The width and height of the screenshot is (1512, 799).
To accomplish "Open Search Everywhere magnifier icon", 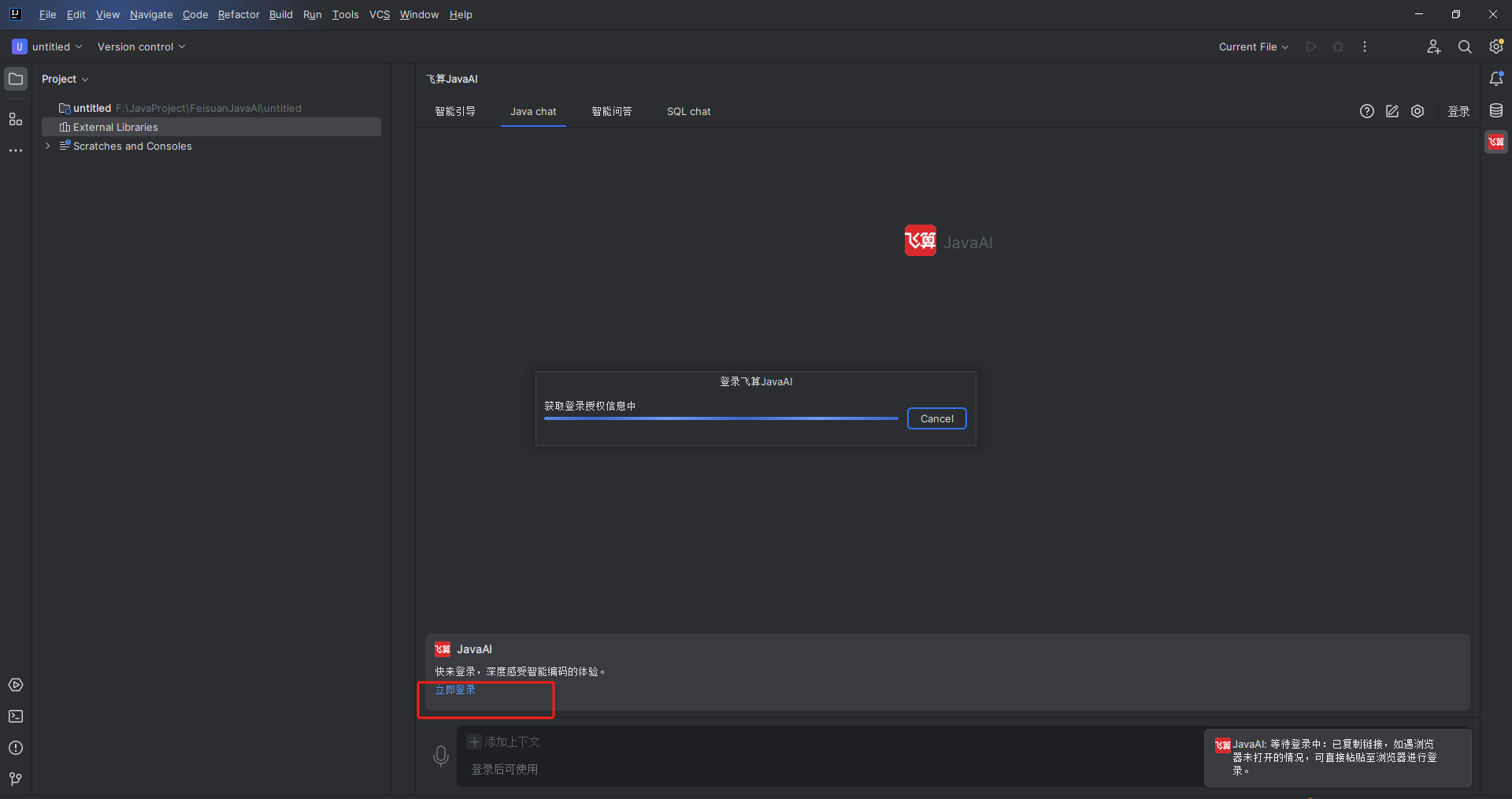I will click(1465, 46).
